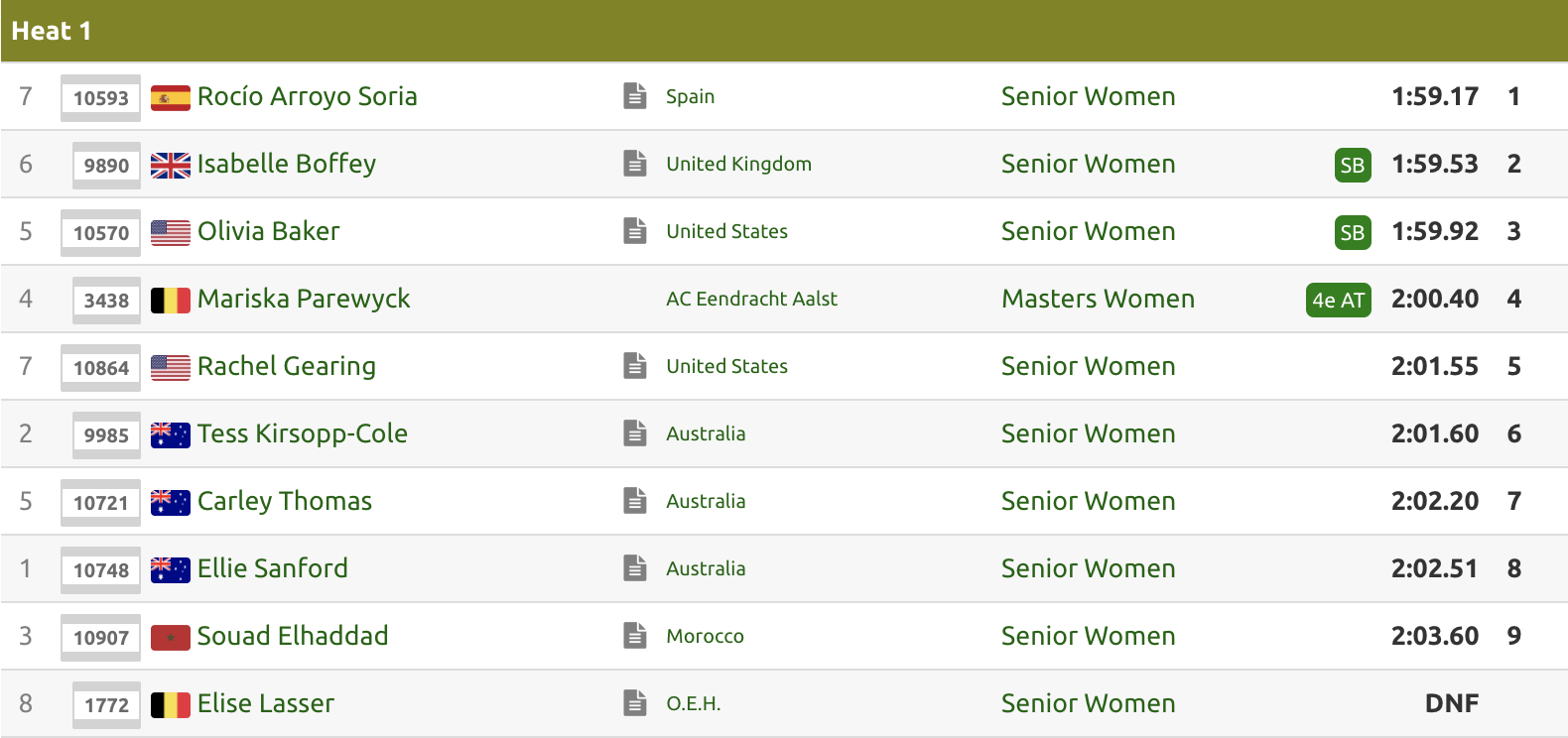Screen dimensions: 1568x738
Task: Click the document icon in Olivia Baker's row
Action: coord(635,231)
